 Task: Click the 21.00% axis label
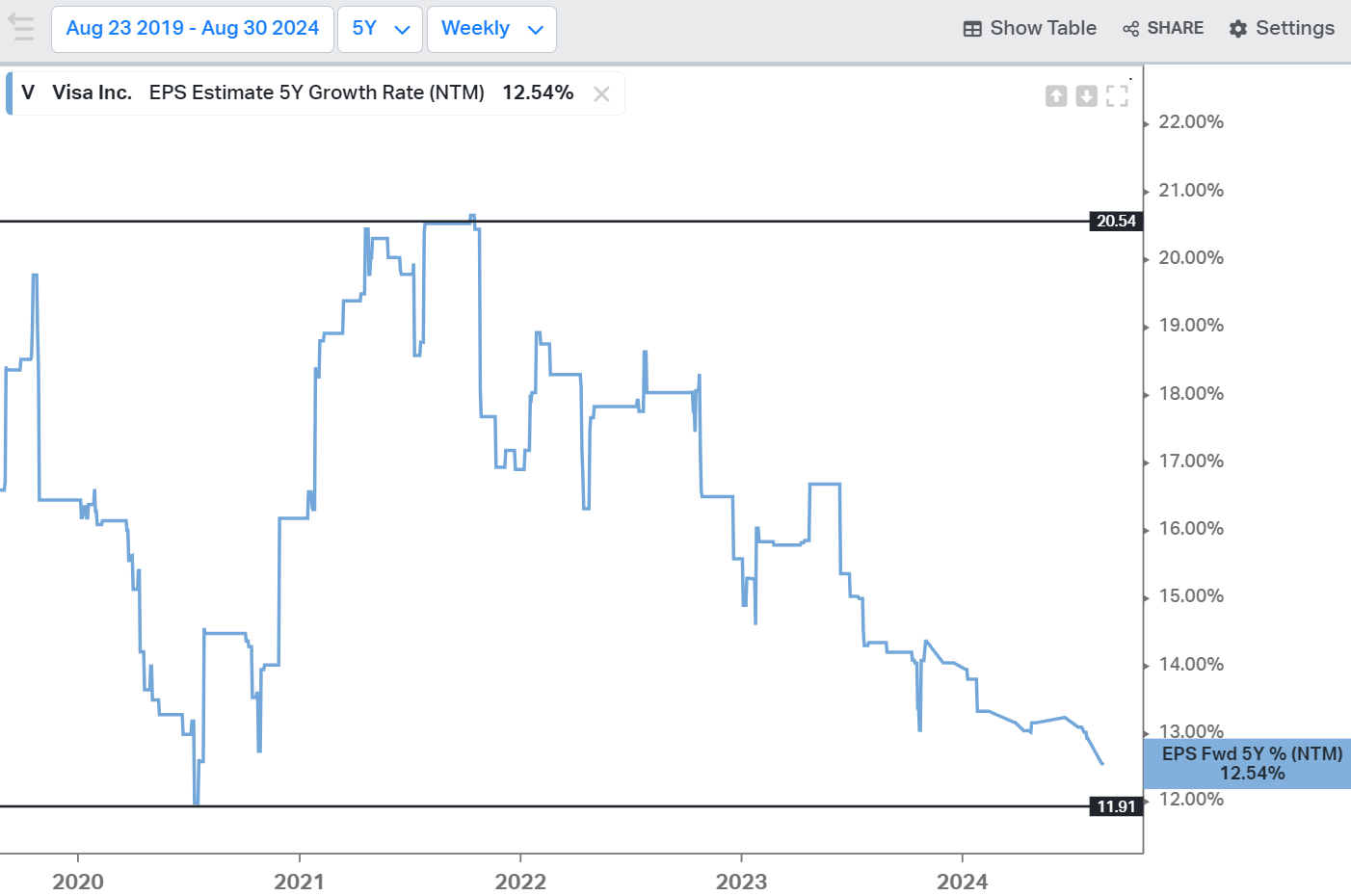tap(1191, 190)
